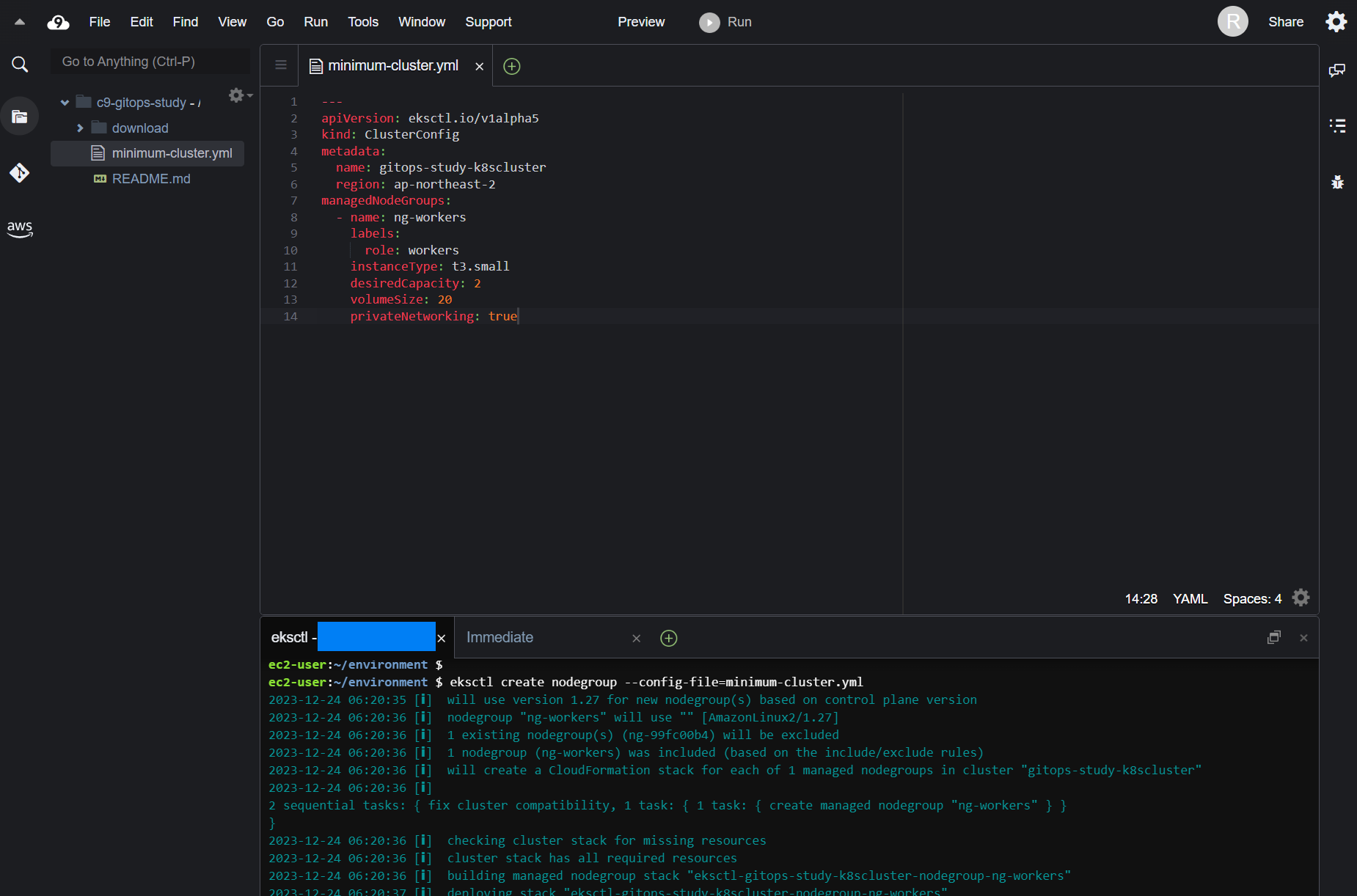Open the AWS Explorer panel
The image size is (1357, 896).
pos(20,229)
